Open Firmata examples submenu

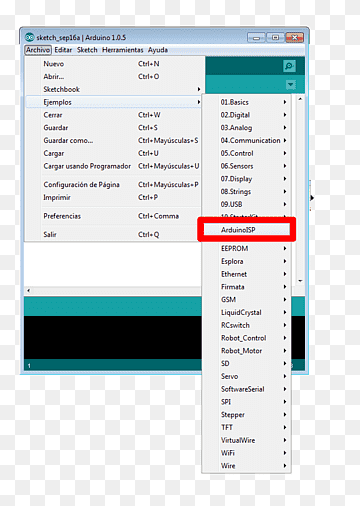247,287
